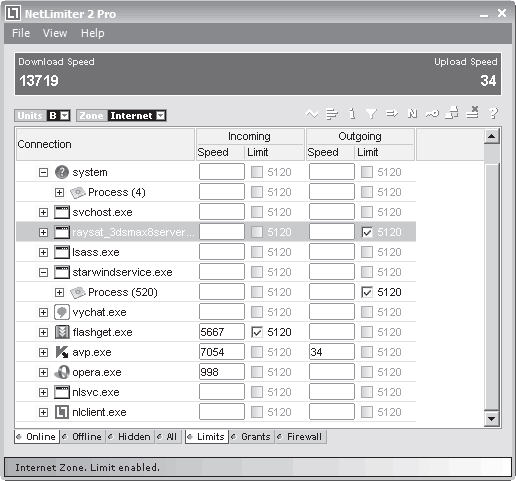The width and height of the screenshot is (516, 481).
Task: Click the key icon in toolbar
Action: pos(432,114)
